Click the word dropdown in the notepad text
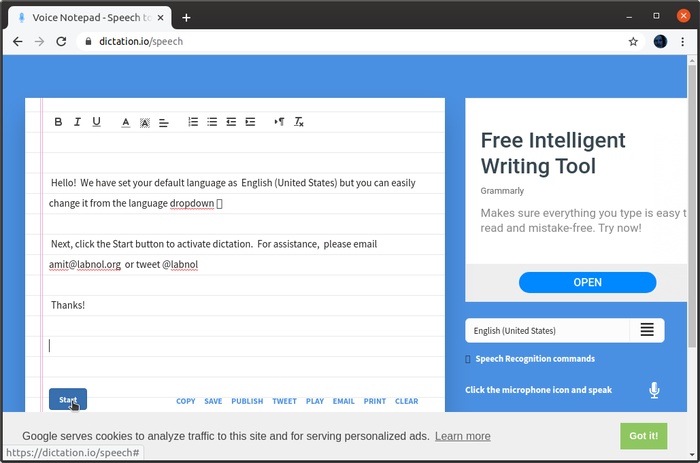 pyautogui.click(x=192, y=204)
